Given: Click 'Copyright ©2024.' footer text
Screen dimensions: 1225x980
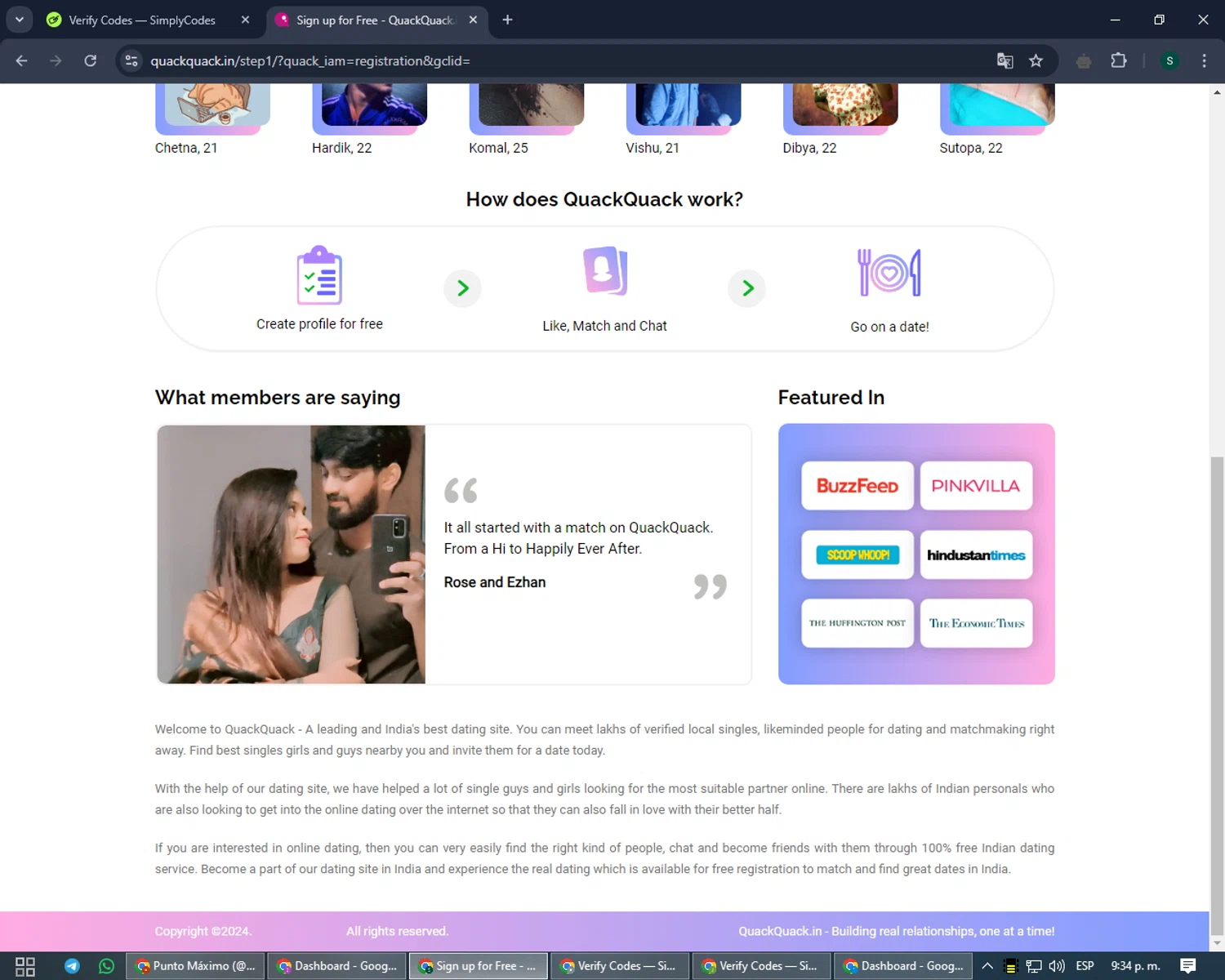Looking at the screenshot, I should (x=203, y=931).
